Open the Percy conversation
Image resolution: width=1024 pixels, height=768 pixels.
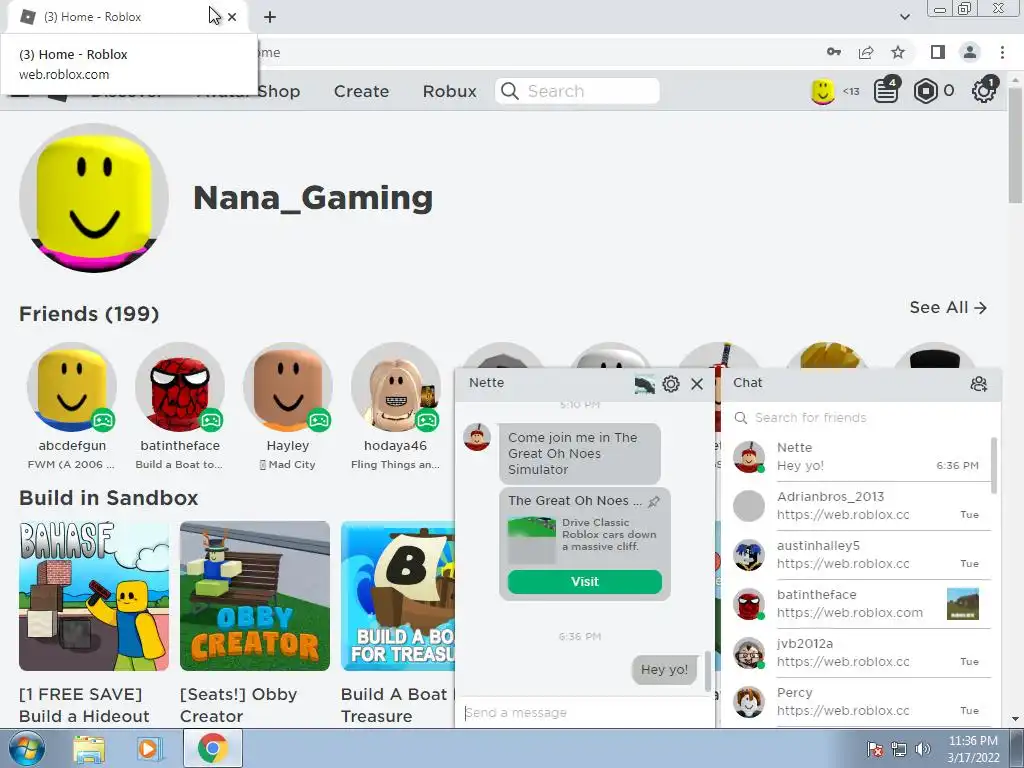pyautogui.click(x=857, y=701)
